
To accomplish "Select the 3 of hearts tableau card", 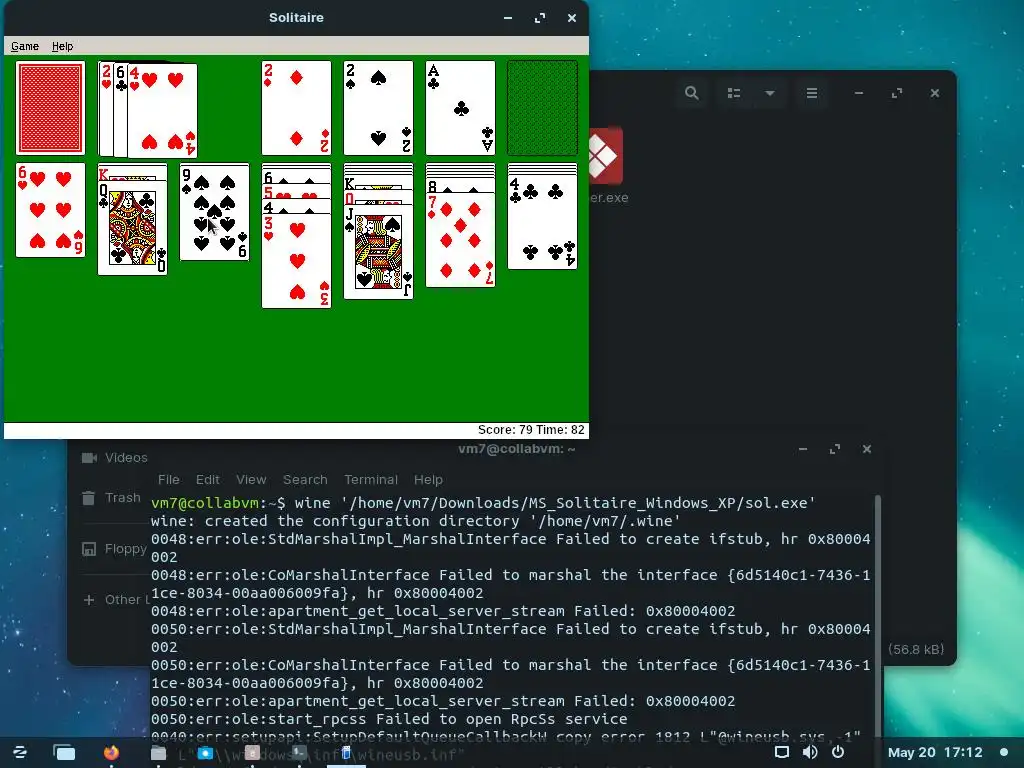I will pos(296,261).
